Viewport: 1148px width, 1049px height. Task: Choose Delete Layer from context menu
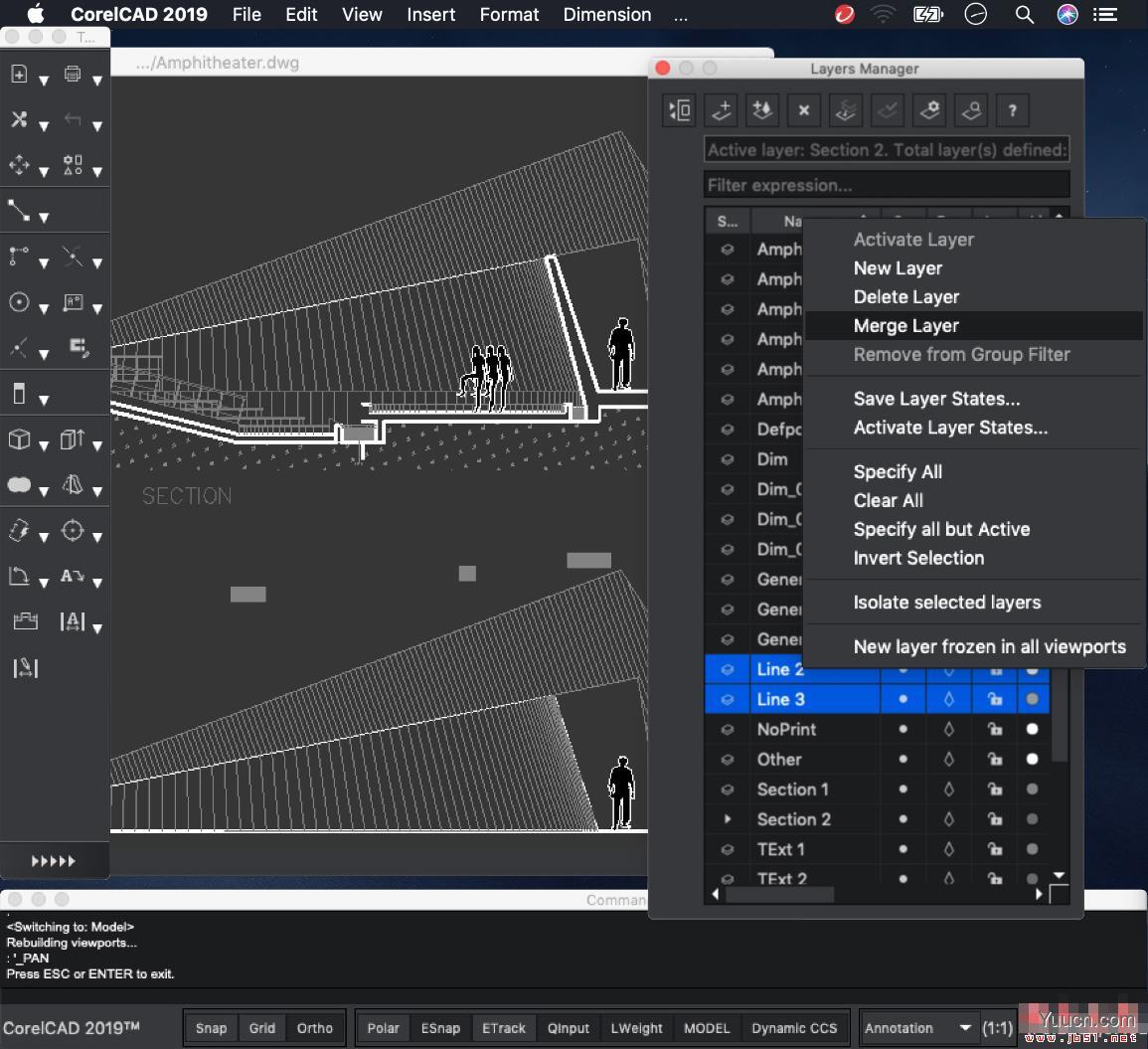pos(974,296)
